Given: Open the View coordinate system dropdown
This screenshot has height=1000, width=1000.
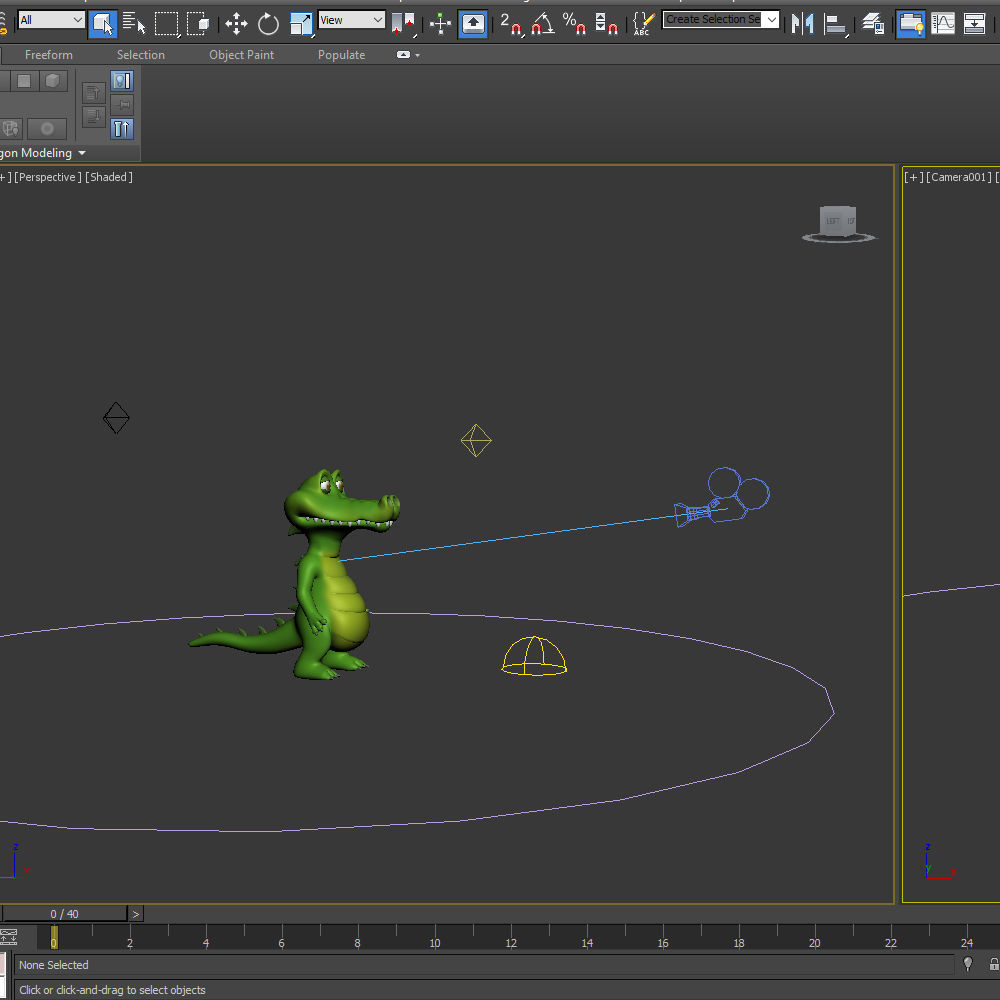Looking at the screenshot, I should (351, 20).
